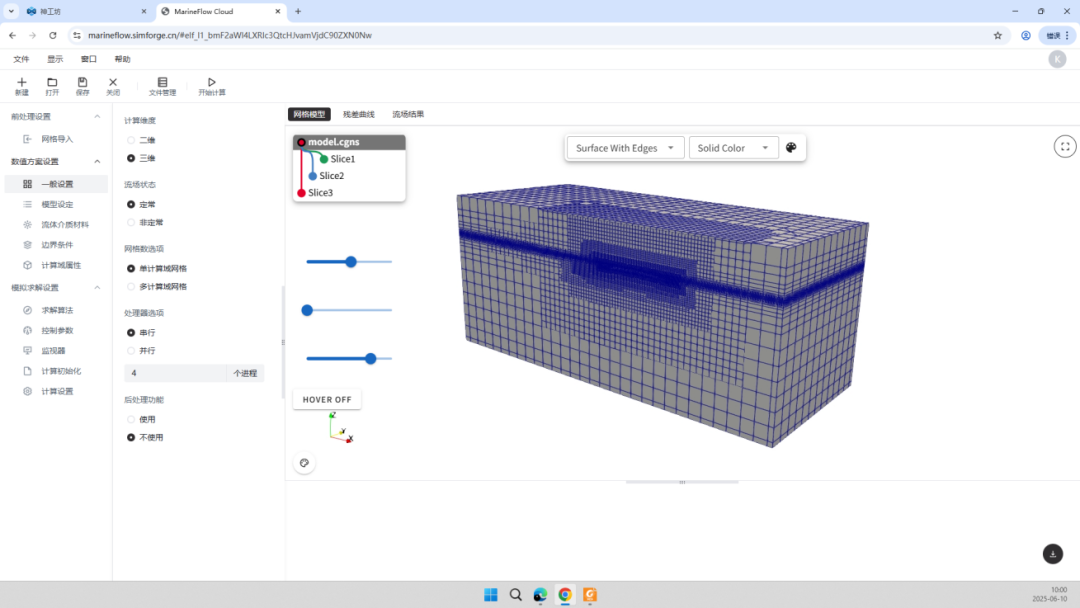This screenshot has height=608, width=1080.
Task: Select the 二维 radio button
Action: [x=131, y=140]
